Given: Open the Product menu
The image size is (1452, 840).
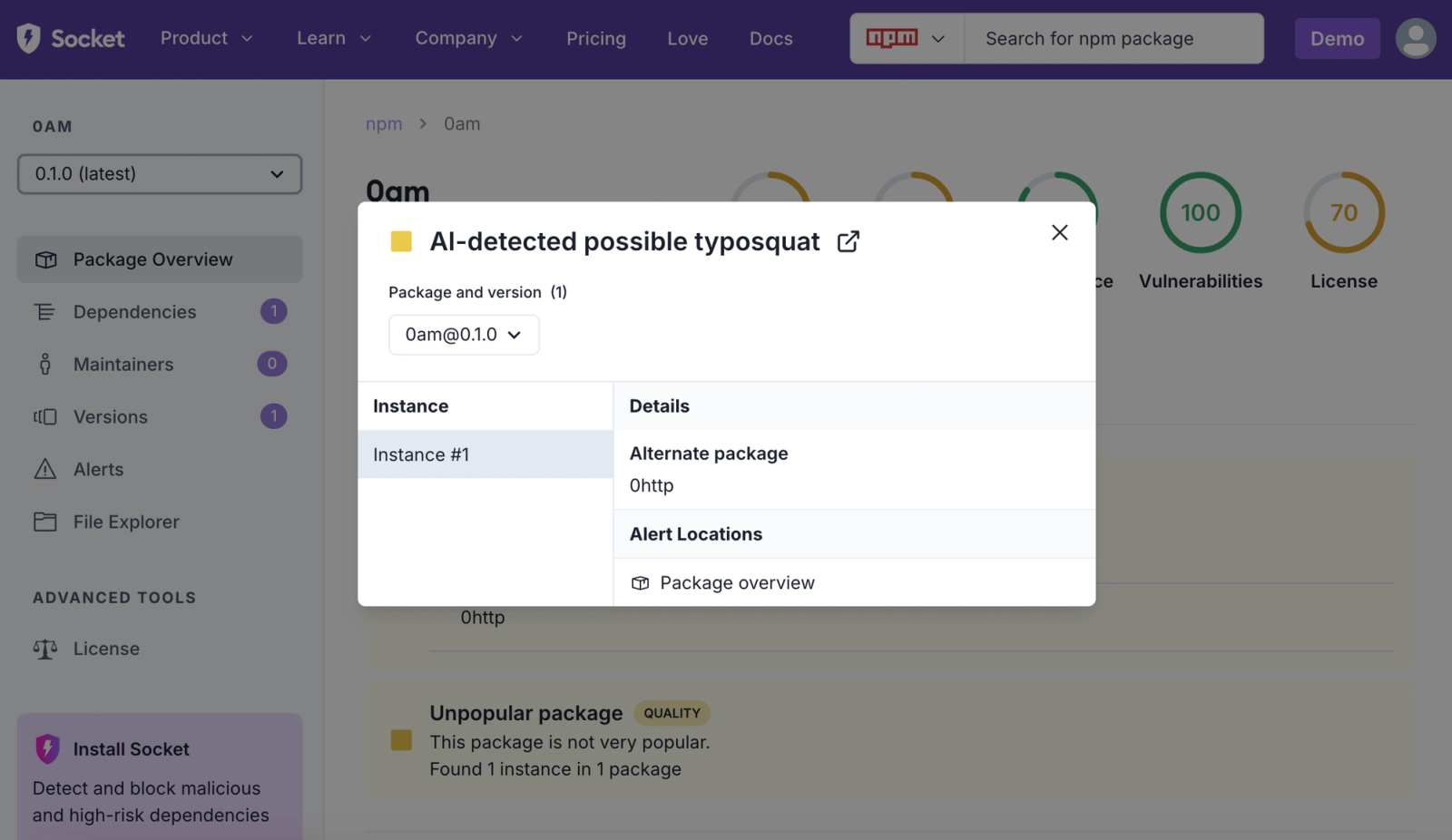Looking at the screenshot, I should [206, 38].
